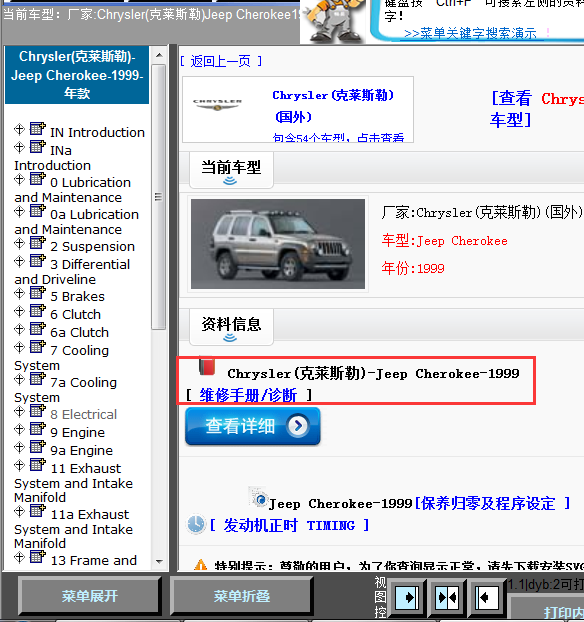The image size is (584, 622).
Task: Click the 0a Lubrication book icon
Action: pyautogui.click(x=38, y=211)
